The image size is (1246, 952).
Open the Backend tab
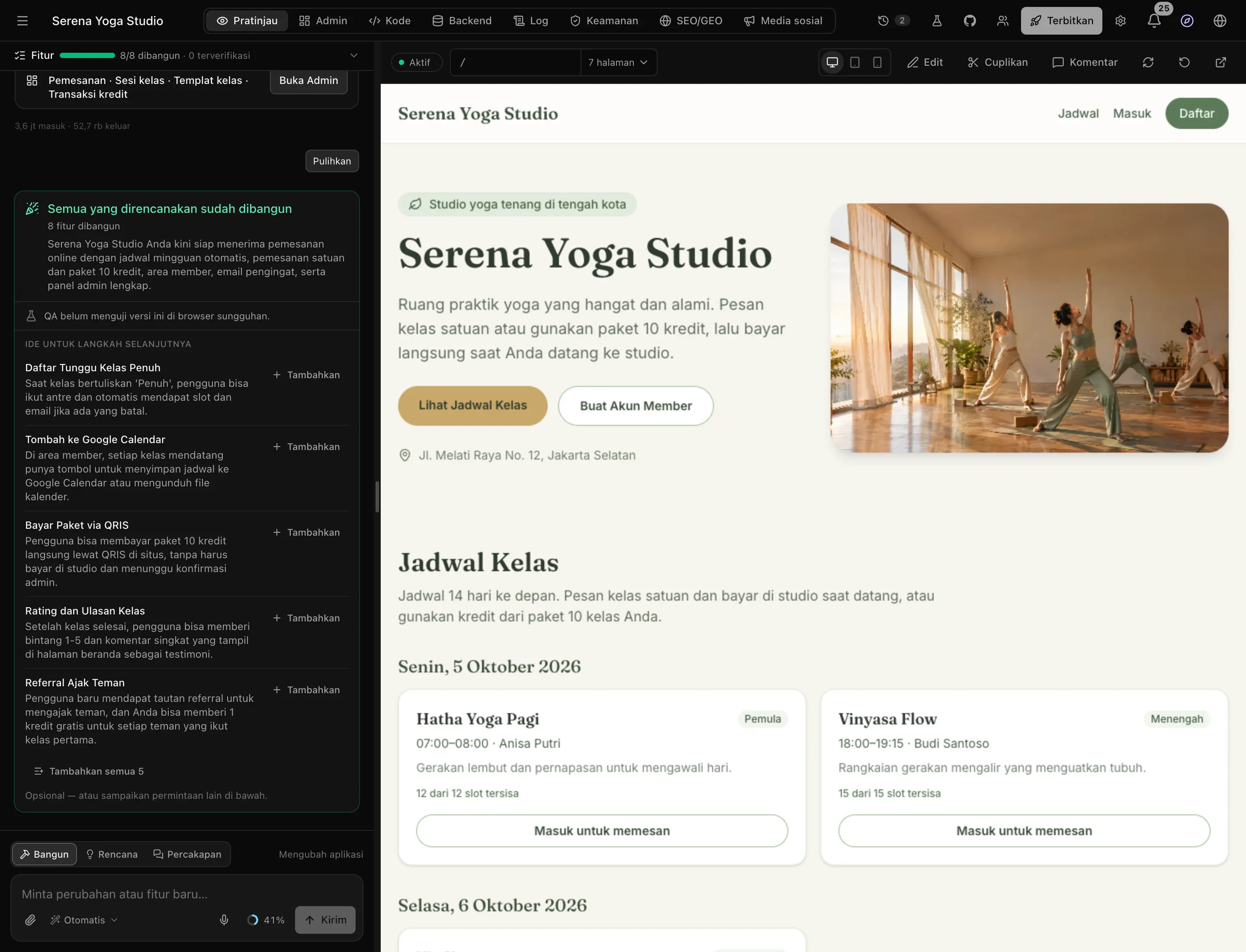pyautogui.click(x=462, y=21)
